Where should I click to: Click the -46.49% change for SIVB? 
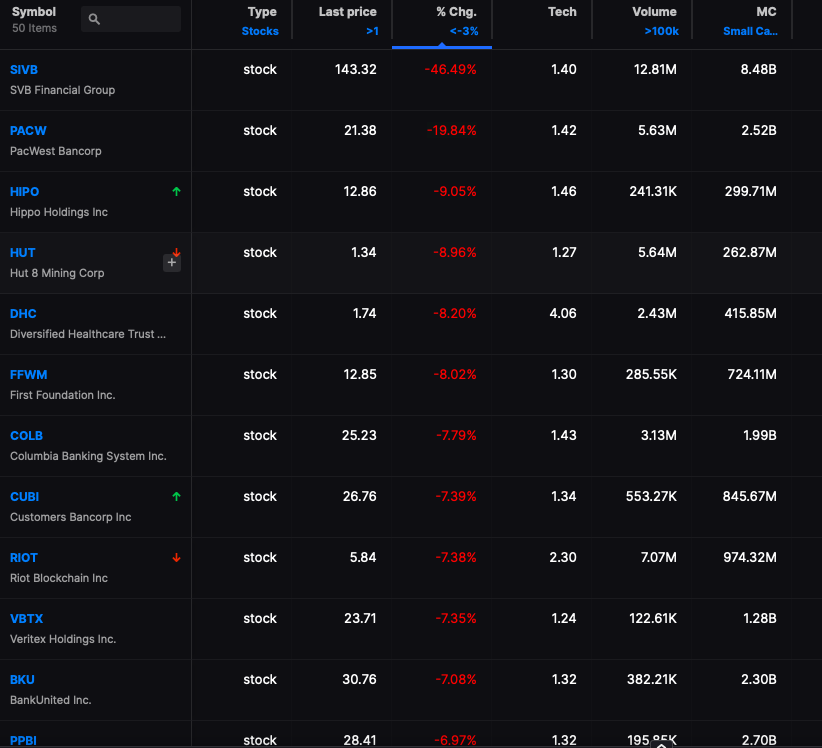pos(450,70)
